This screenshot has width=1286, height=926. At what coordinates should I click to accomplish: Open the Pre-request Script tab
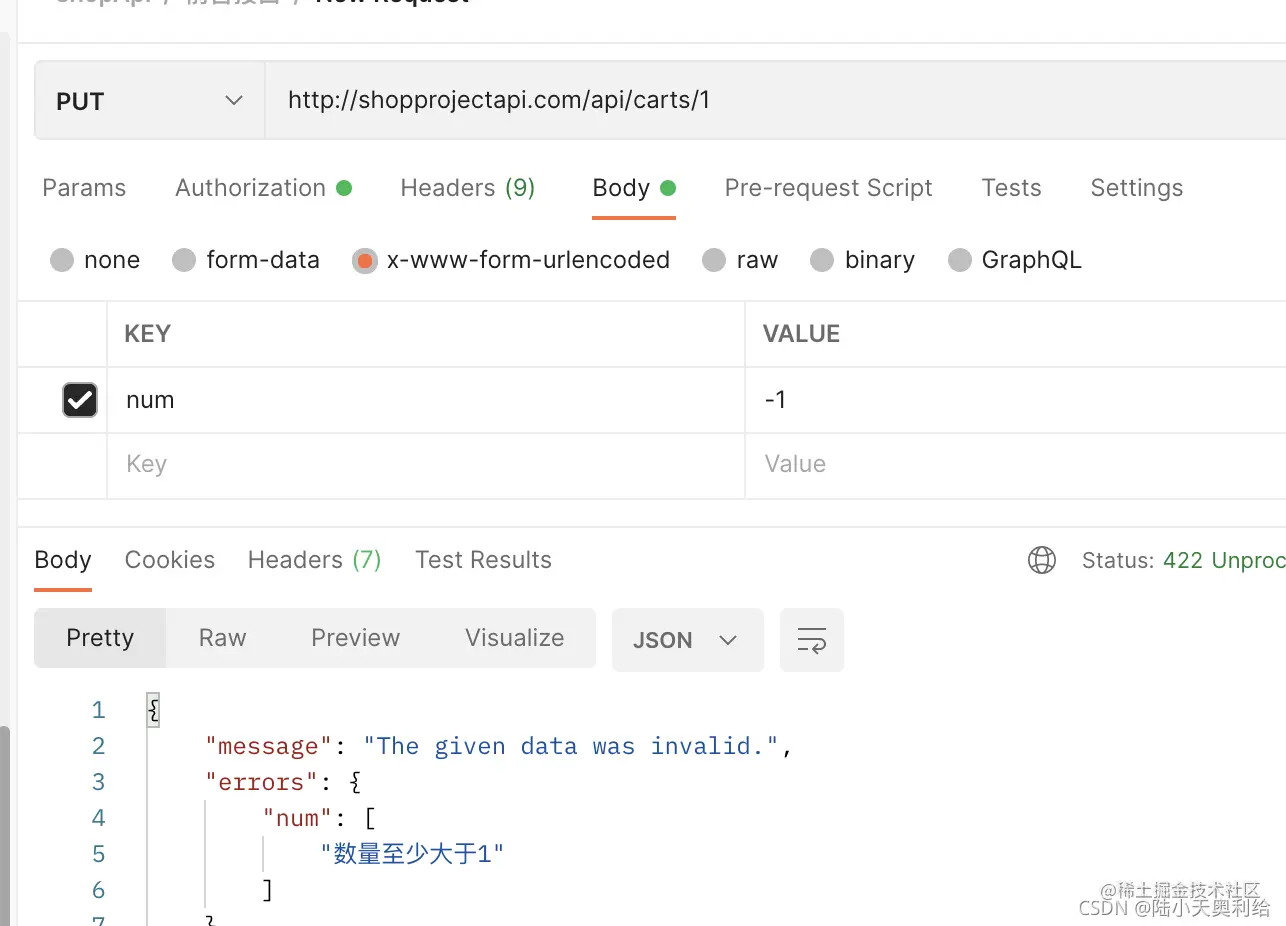click(828, 188)
